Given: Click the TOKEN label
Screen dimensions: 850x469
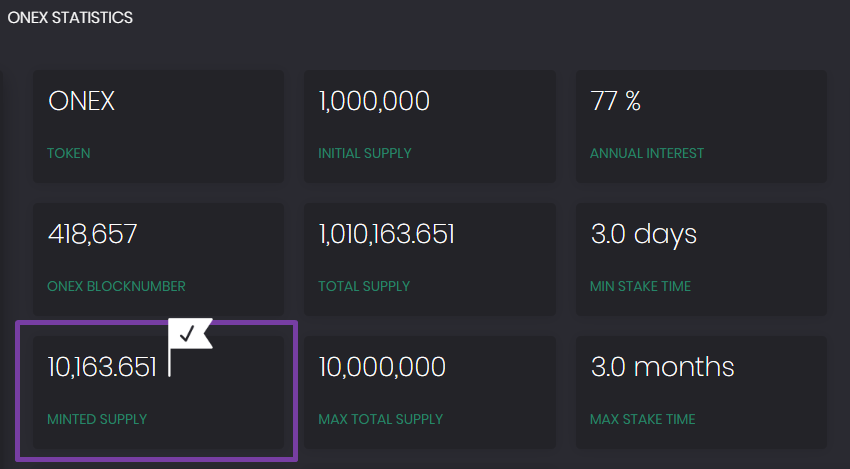Looking at the screenshot, I should coord(69,153).
